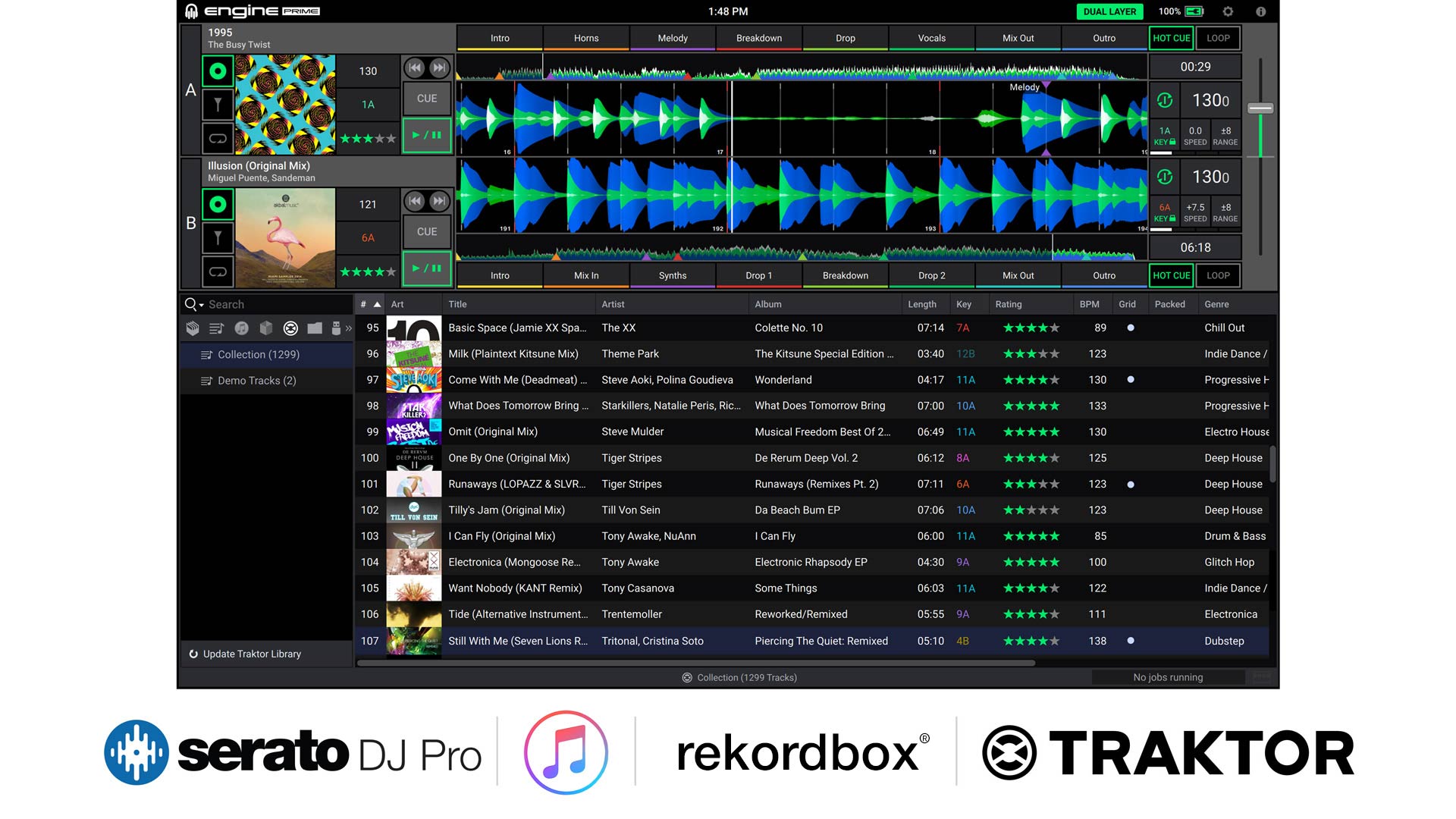
Task: Select deck A LOOP mode
Action: pyautogui.click(x=1219, y=38)
